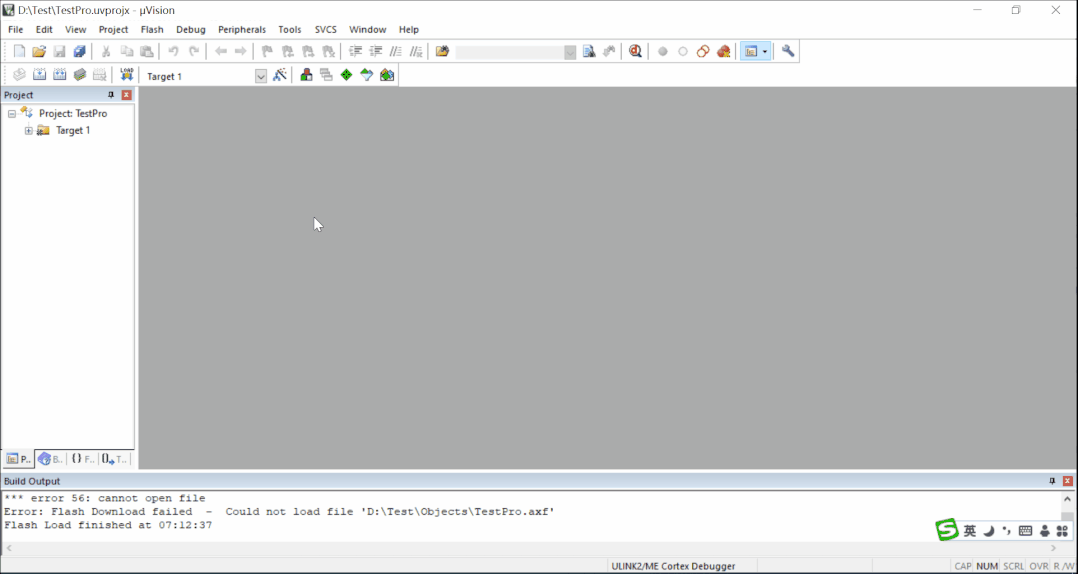The image size is (1078, 574).
Task: Cut selection with the scissors icon
Action: tap(107, 52)
